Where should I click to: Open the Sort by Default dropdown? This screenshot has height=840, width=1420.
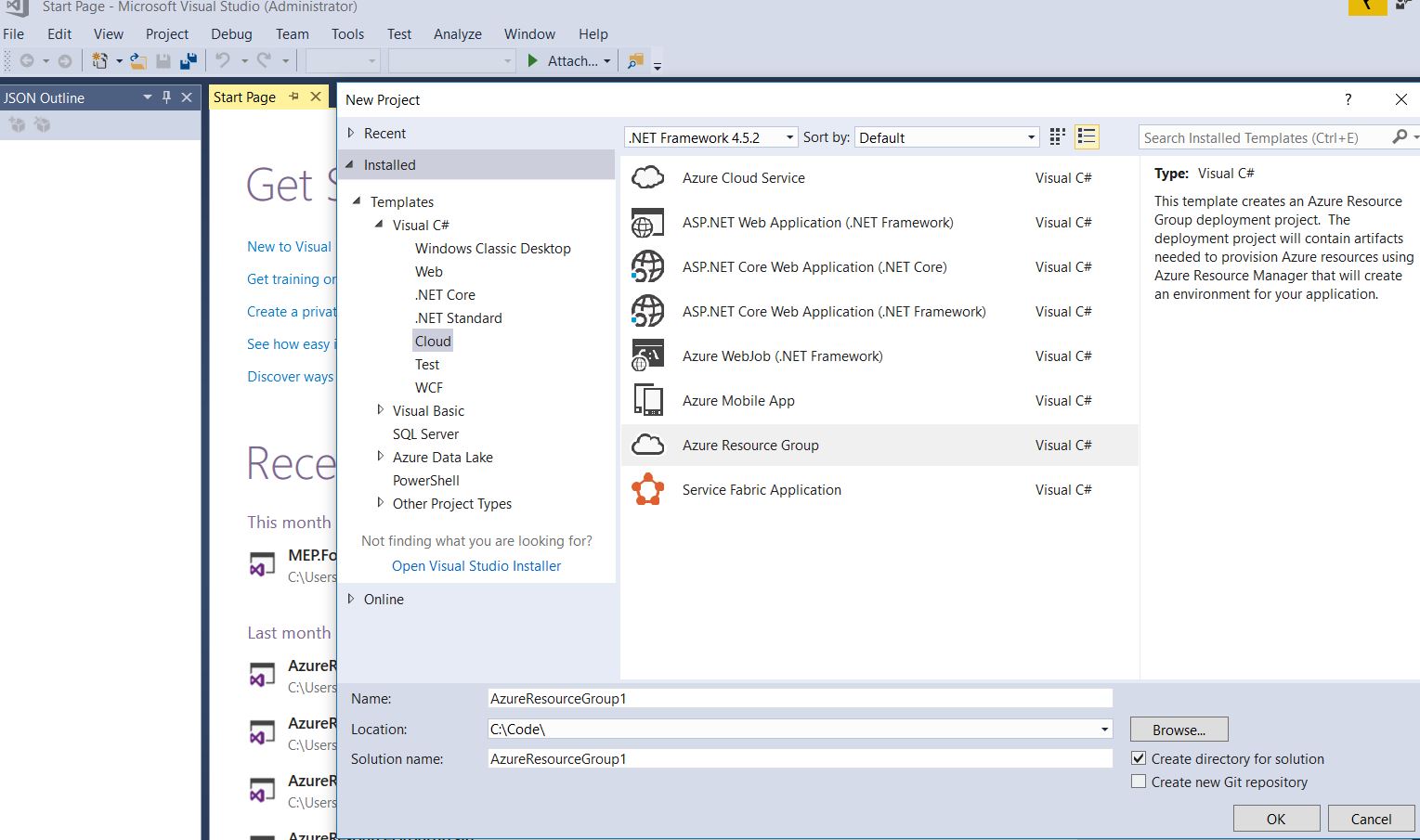pyautogui.click(x=946, y=137)
